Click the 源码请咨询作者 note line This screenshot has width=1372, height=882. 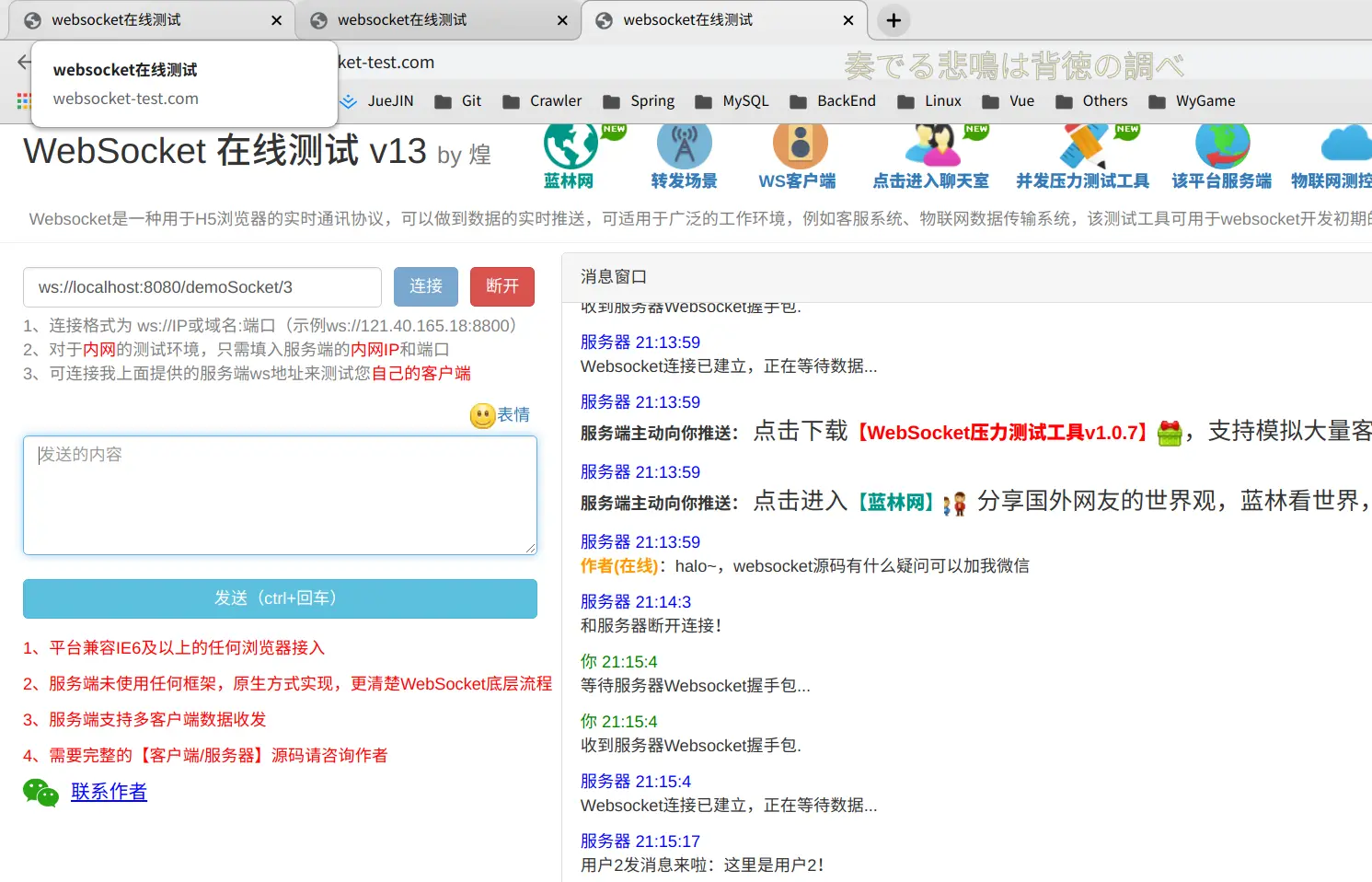205,756
